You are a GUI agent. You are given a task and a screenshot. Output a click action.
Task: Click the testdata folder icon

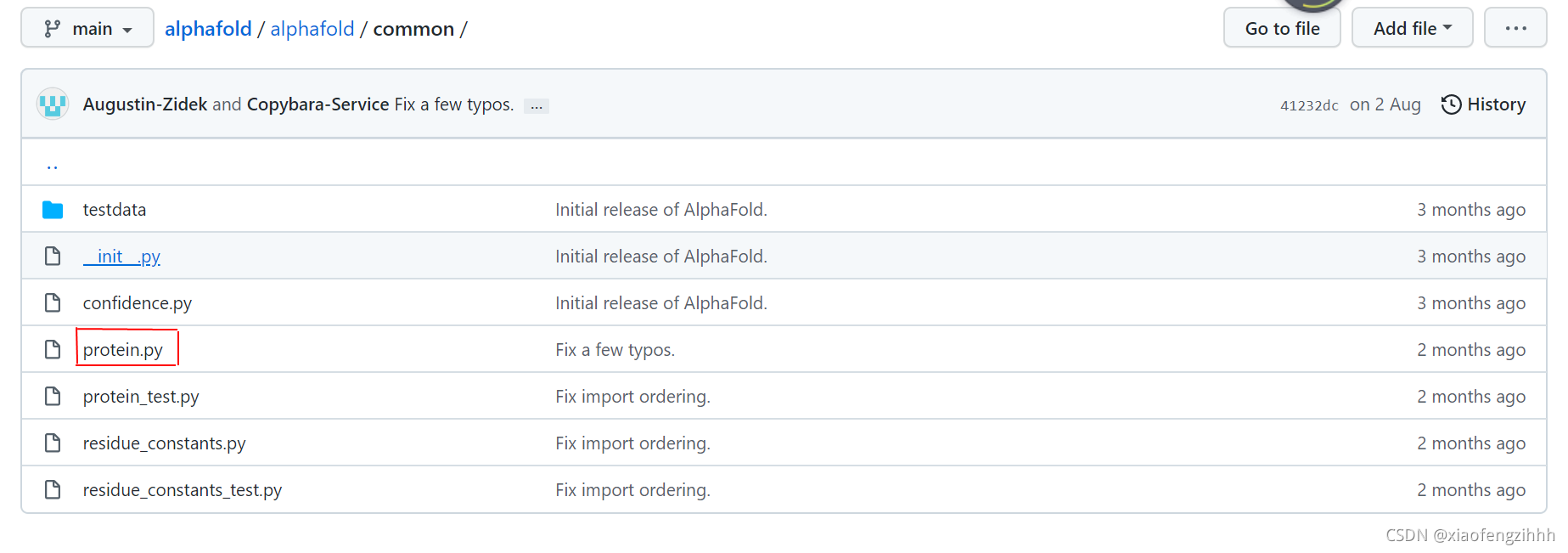(x=53, y=210)
